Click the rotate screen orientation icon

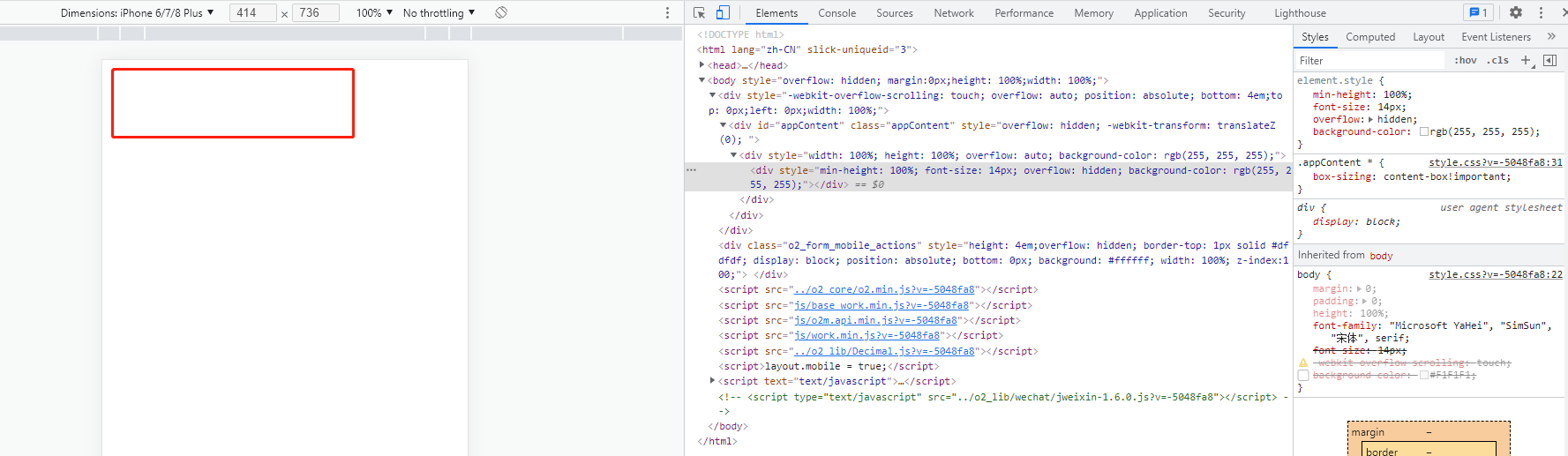coord(501,12)
